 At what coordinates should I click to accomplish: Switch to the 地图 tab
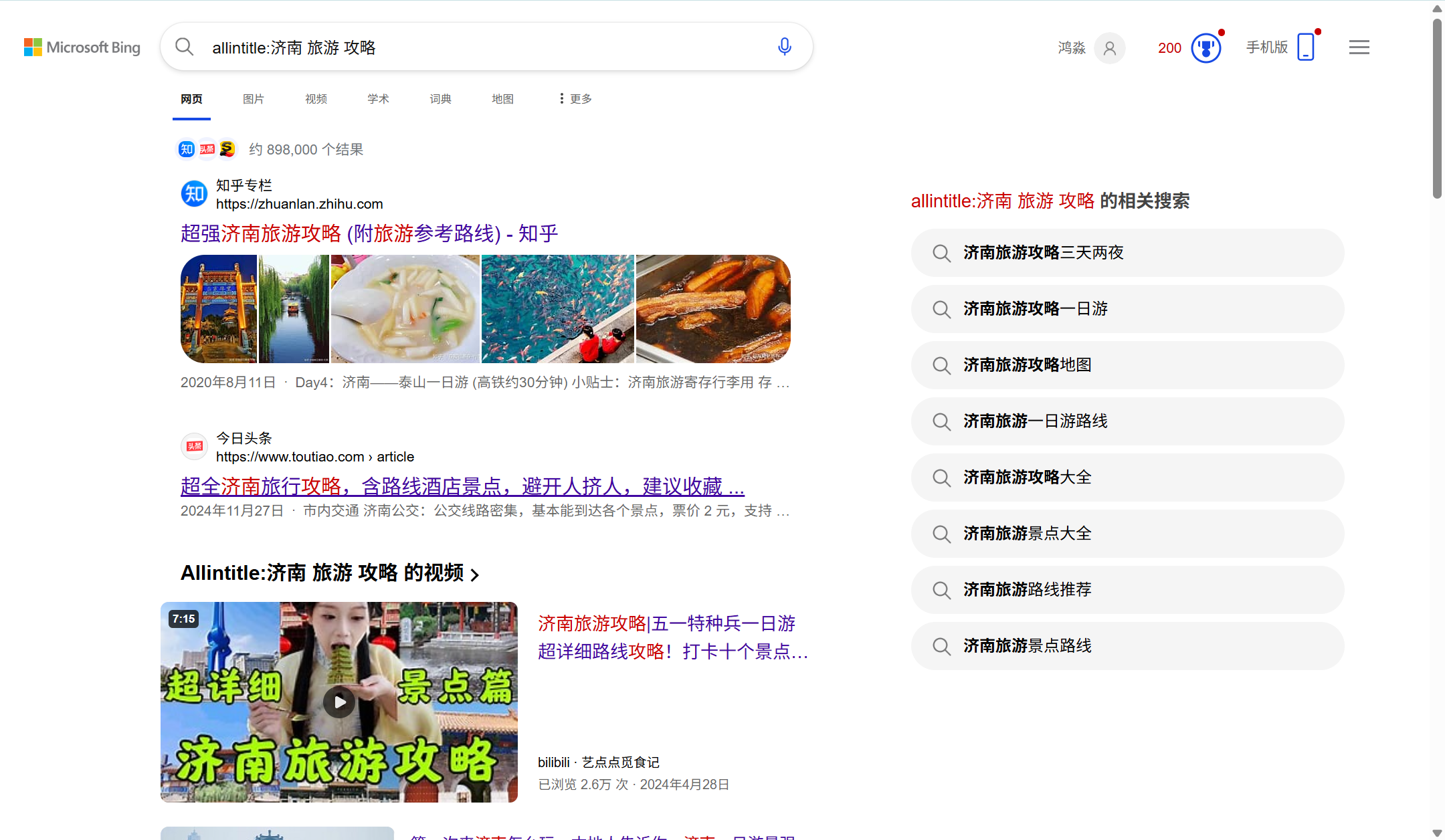click(x=502, y=98)
